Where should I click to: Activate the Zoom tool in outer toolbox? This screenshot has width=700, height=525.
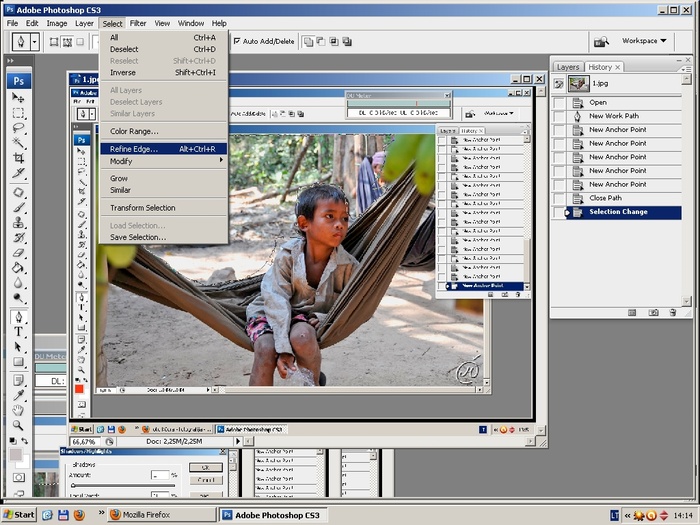pyautogui.click(x=18, y=424)
